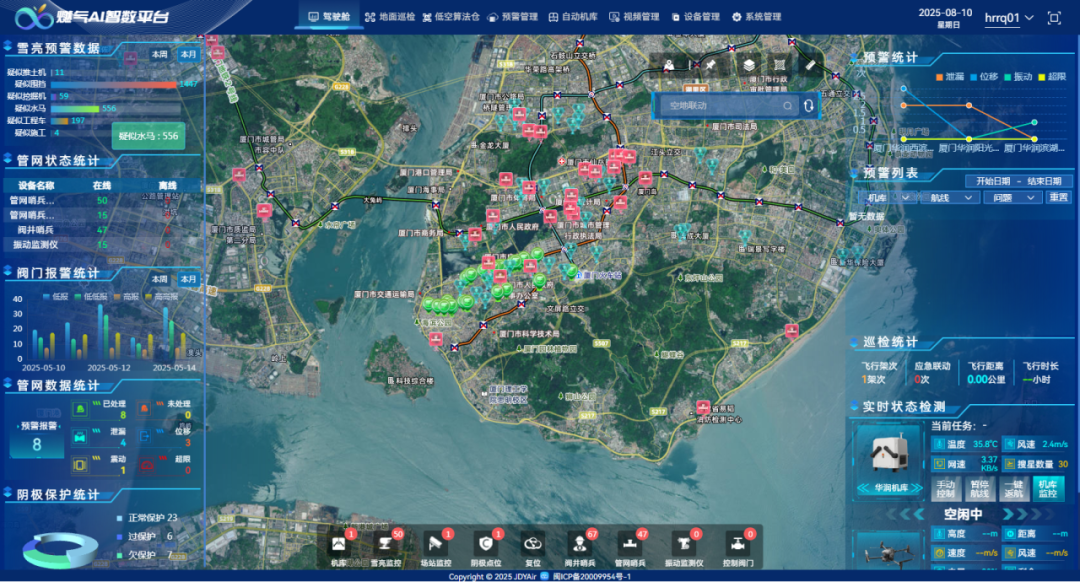Switch 雪亮预警数据 to 本月
The width and height of the screenshot is (1080, 582).
click(x=188, y=54)
